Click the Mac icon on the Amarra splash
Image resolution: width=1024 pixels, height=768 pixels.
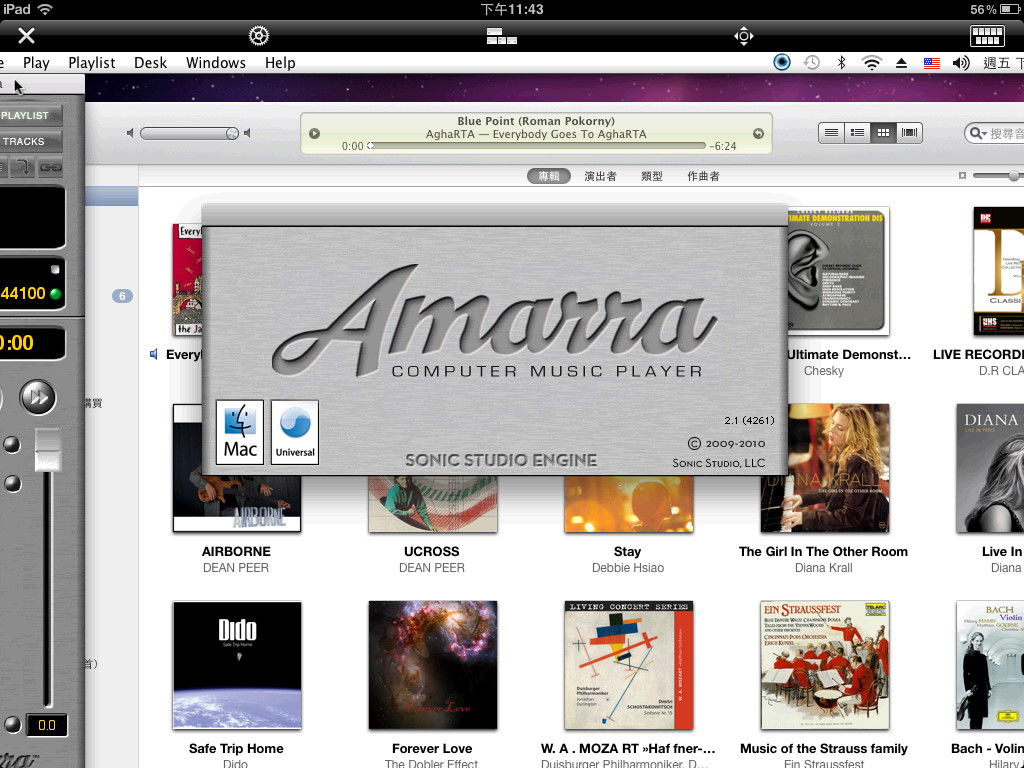tap(240, 432)
